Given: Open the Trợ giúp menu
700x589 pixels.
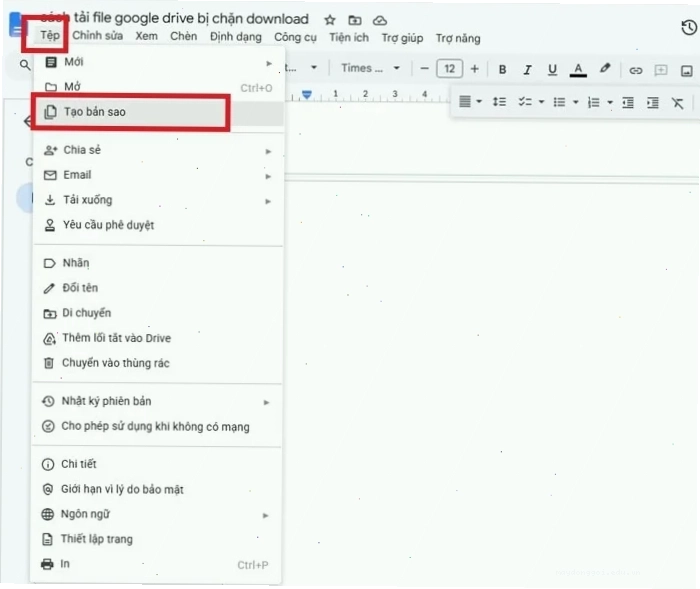Looking at the screenshot, I should 402,38.
